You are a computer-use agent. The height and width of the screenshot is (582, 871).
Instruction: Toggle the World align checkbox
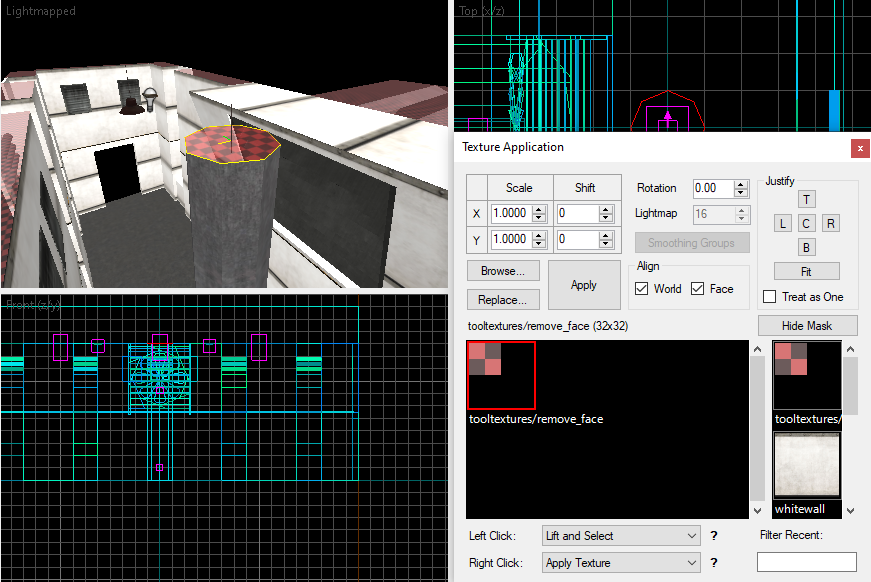[x=642, y=289]
